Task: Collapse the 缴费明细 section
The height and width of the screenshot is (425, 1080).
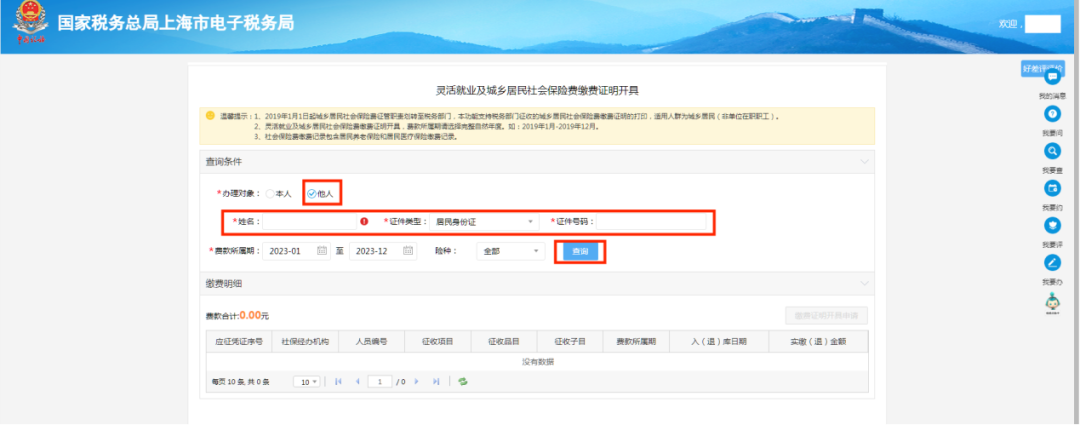Action: coord(864,284)
